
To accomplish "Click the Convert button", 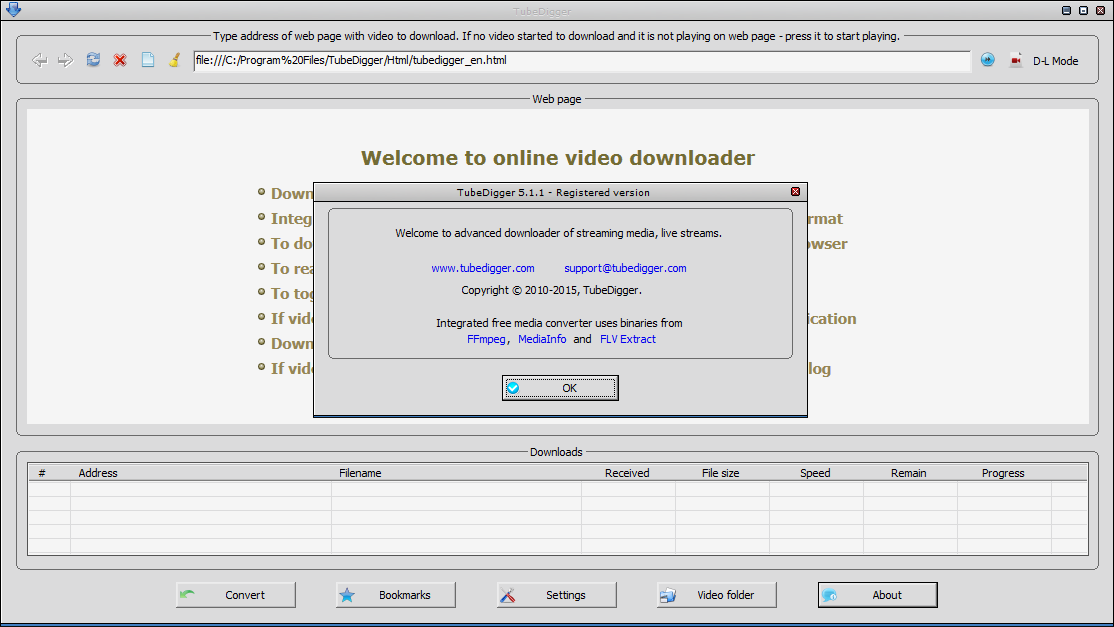I will tap(236, 595).
